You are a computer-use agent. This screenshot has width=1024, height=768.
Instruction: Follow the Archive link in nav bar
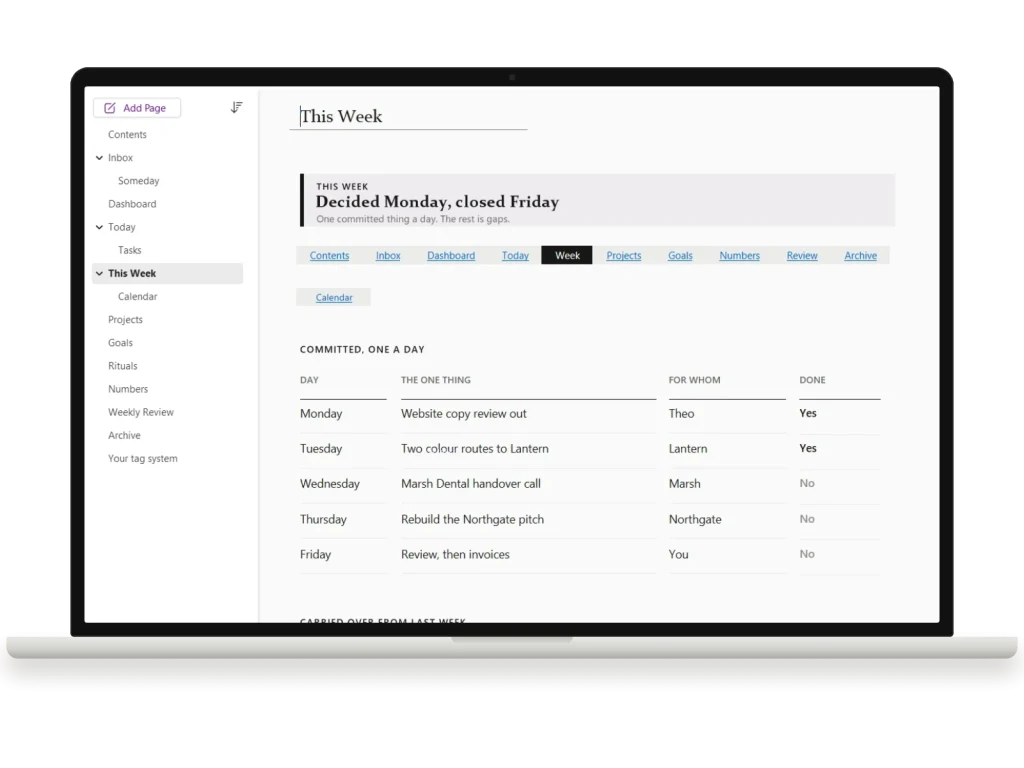tap(861, 255)
